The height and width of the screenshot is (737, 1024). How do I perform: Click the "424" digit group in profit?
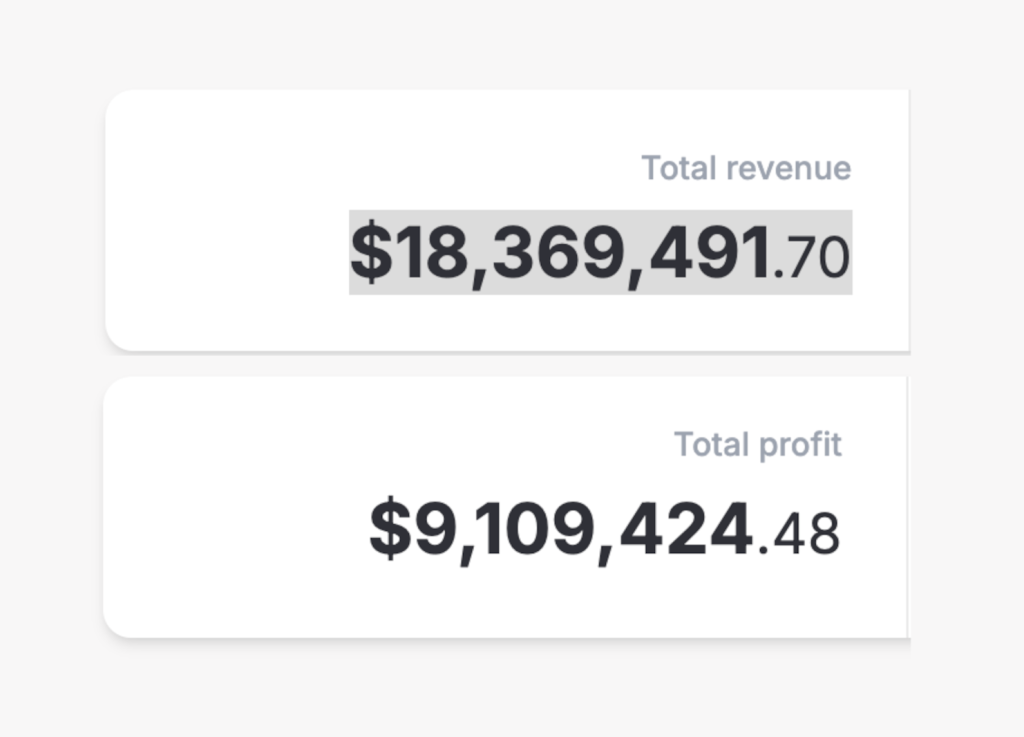tap(686, 530)
